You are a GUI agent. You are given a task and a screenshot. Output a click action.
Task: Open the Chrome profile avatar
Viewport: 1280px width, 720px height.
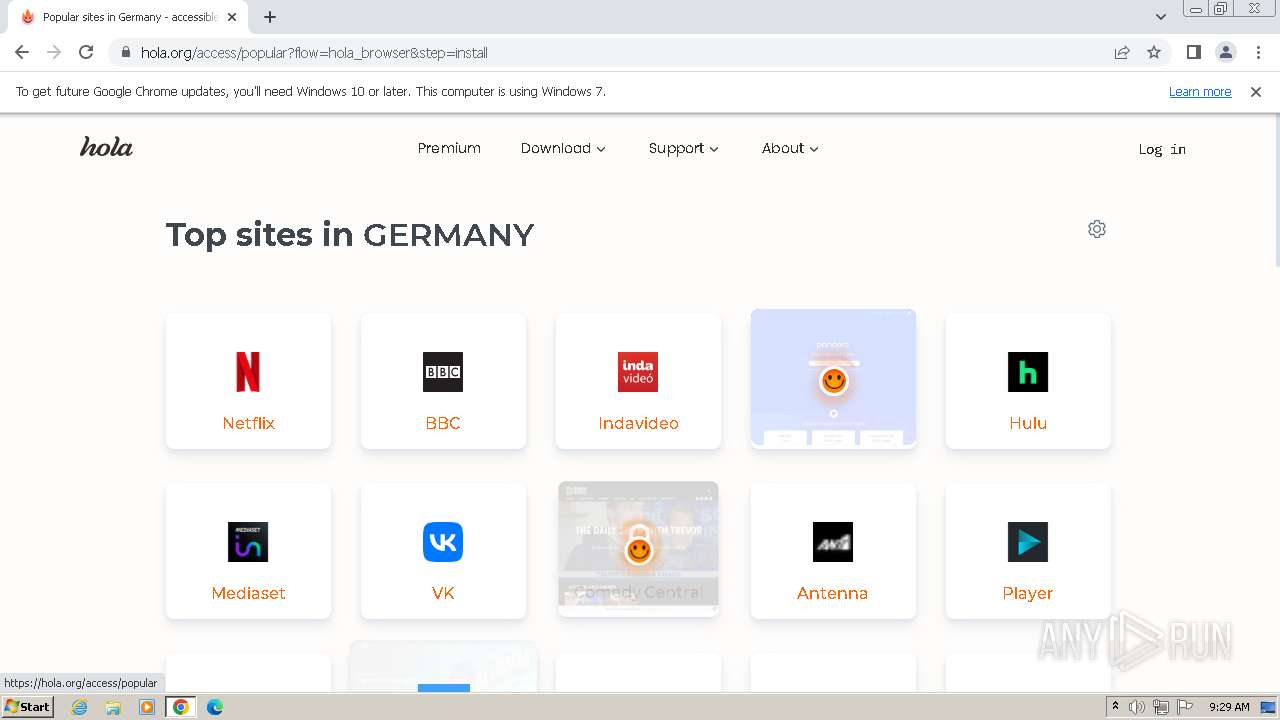coord(1225,52)
